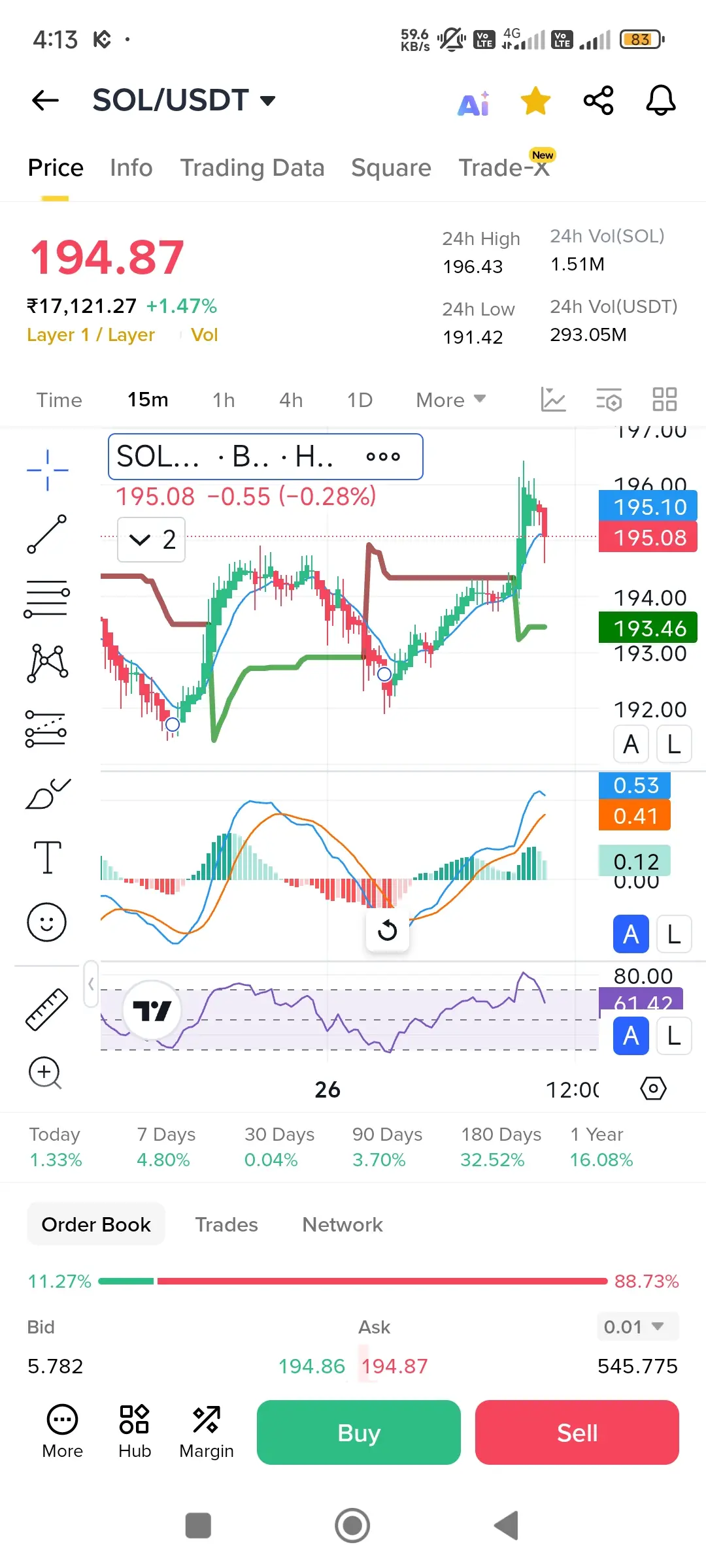Expand the SOL/USDT pair selector
Viewport: 706px width, 1568px height.
(x=184, y=101)
